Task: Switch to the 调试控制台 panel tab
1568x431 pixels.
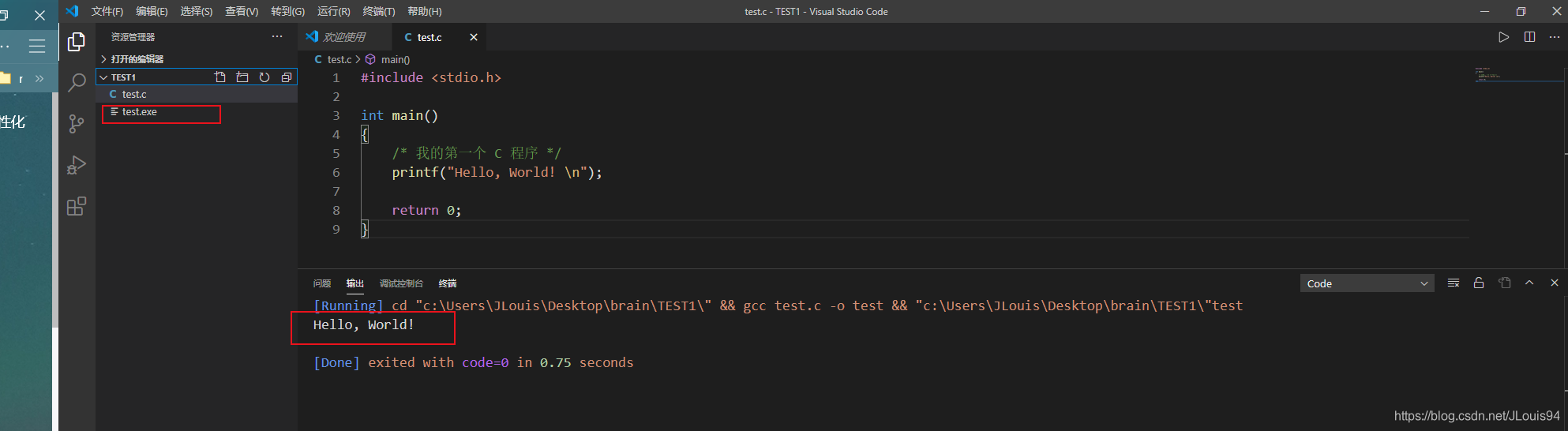Action: [401, 283]
